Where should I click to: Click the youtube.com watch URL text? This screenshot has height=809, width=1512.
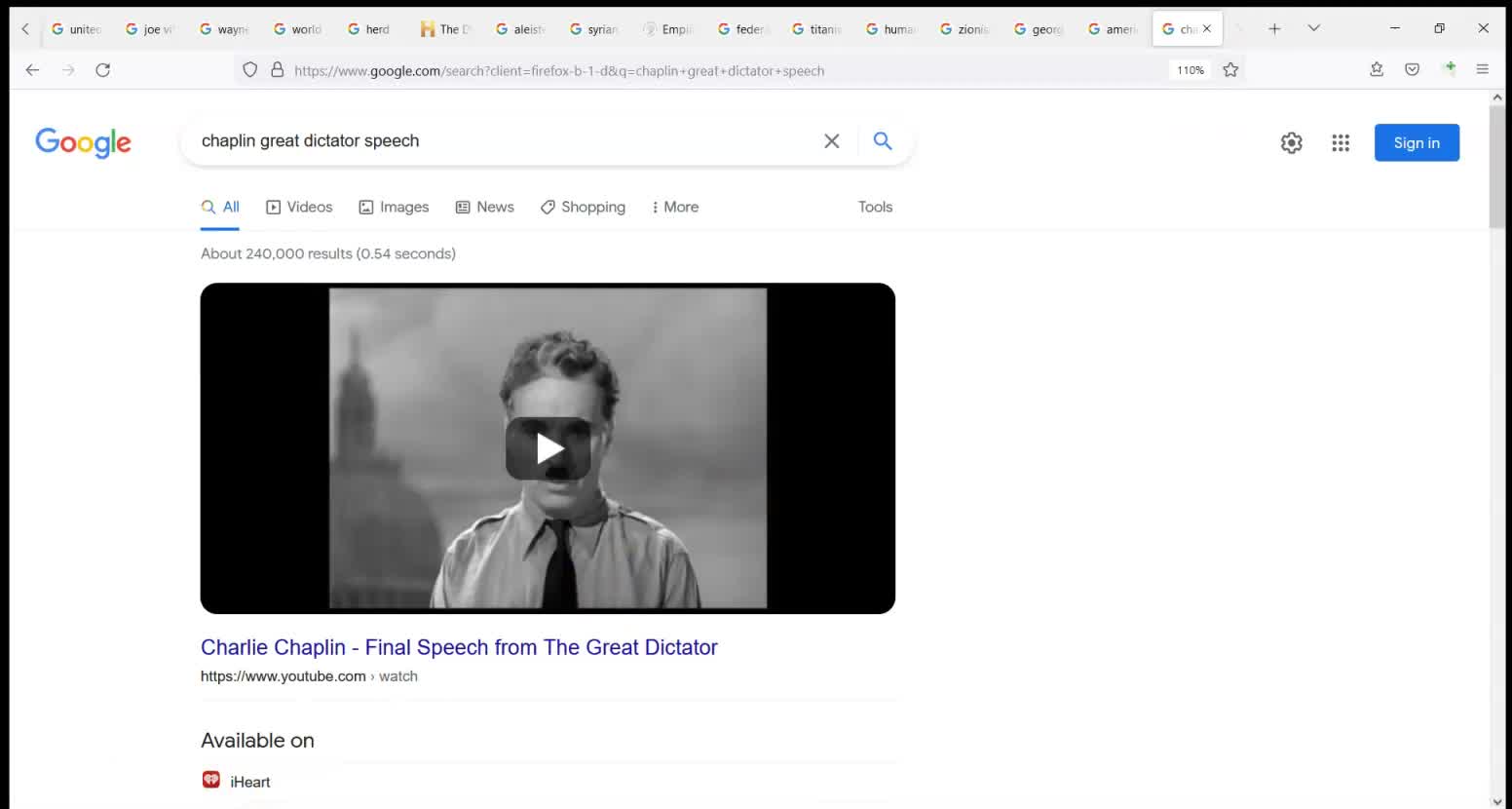point(309,676)
